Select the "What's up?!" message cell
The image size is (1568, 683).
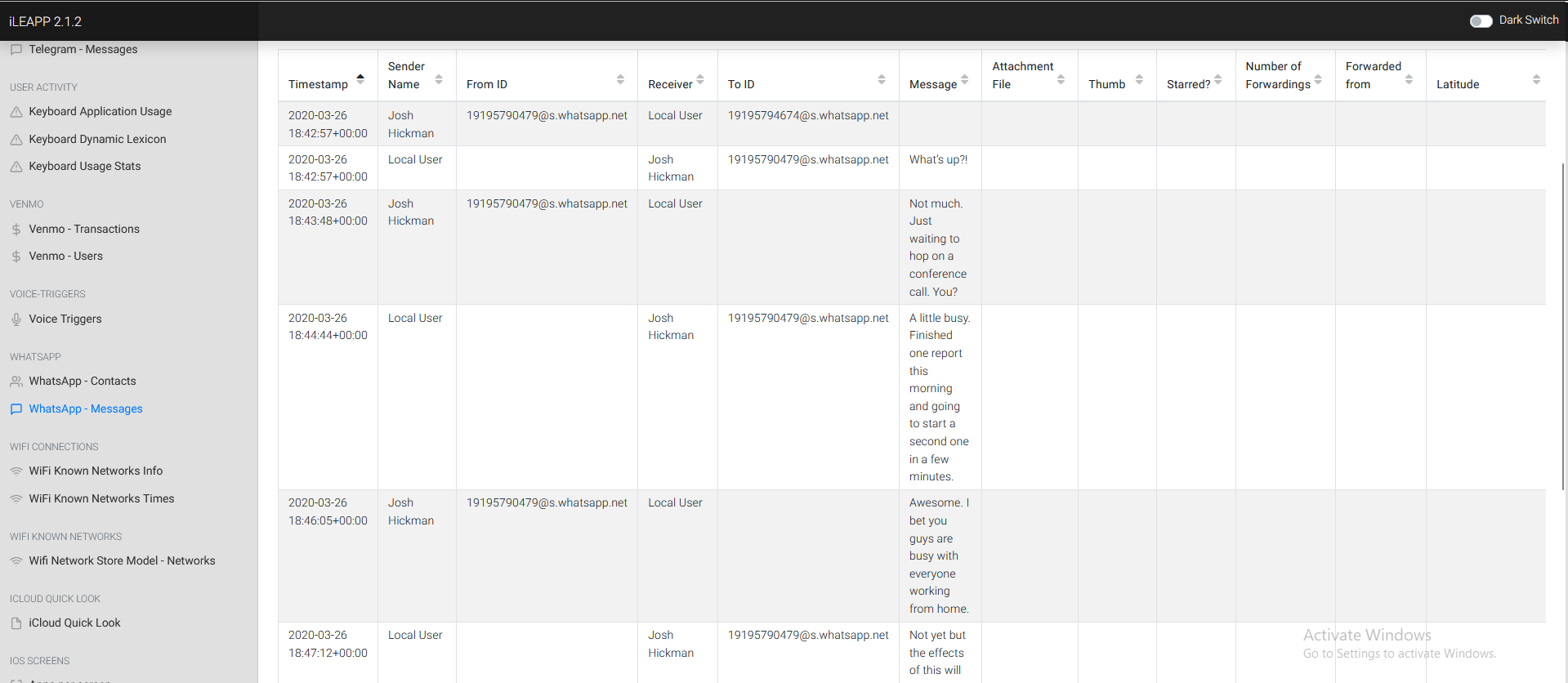[x=940, y=167]
